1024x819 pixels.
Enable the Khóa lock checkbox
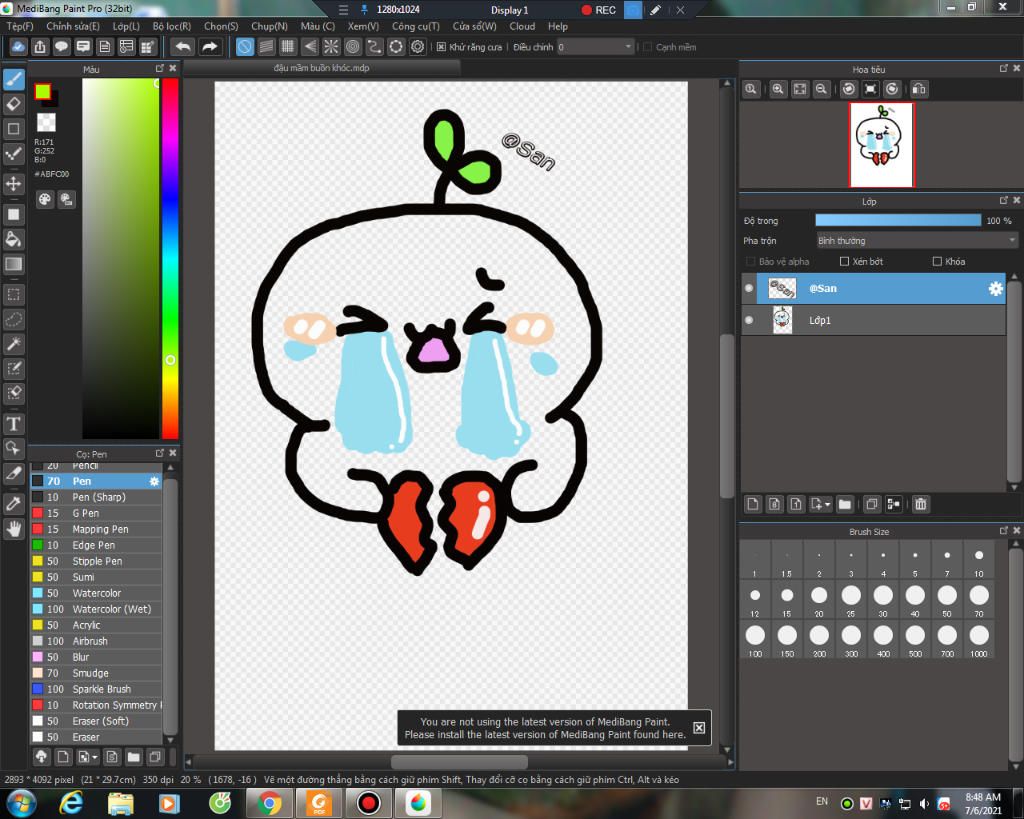point(937,261)
